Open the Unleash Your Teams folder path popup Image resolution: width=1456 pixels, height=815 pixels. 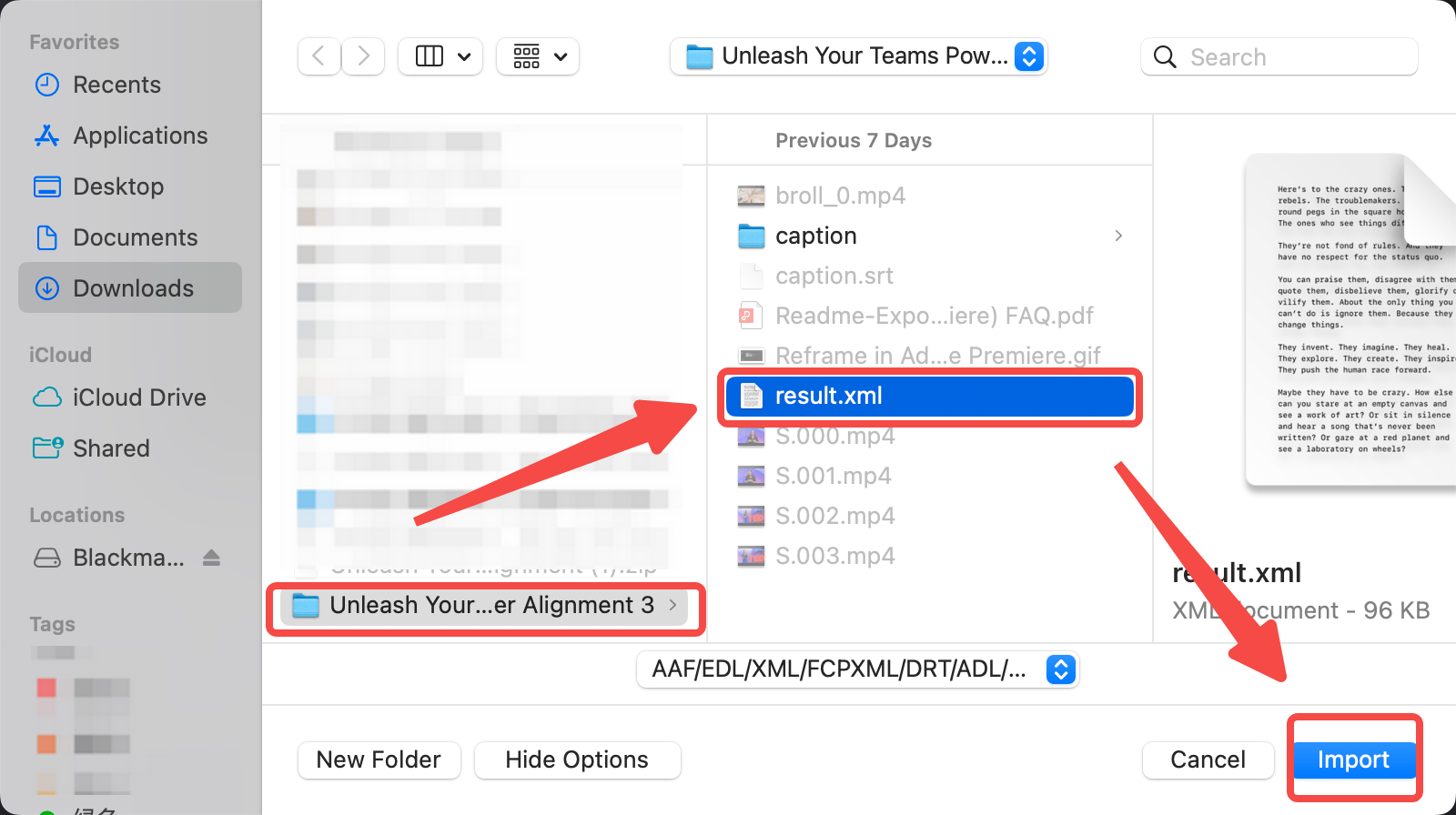[859, 56]
